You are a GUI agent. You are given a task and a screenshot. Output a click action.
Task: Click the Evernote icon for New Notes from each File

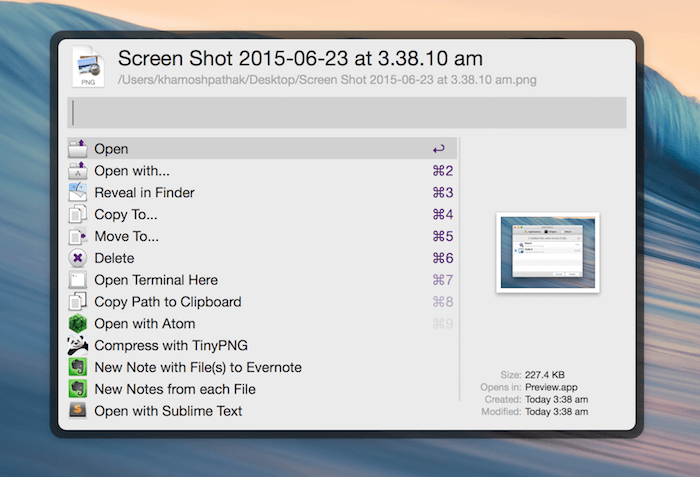pyautogui.click(x=78, y=389)
